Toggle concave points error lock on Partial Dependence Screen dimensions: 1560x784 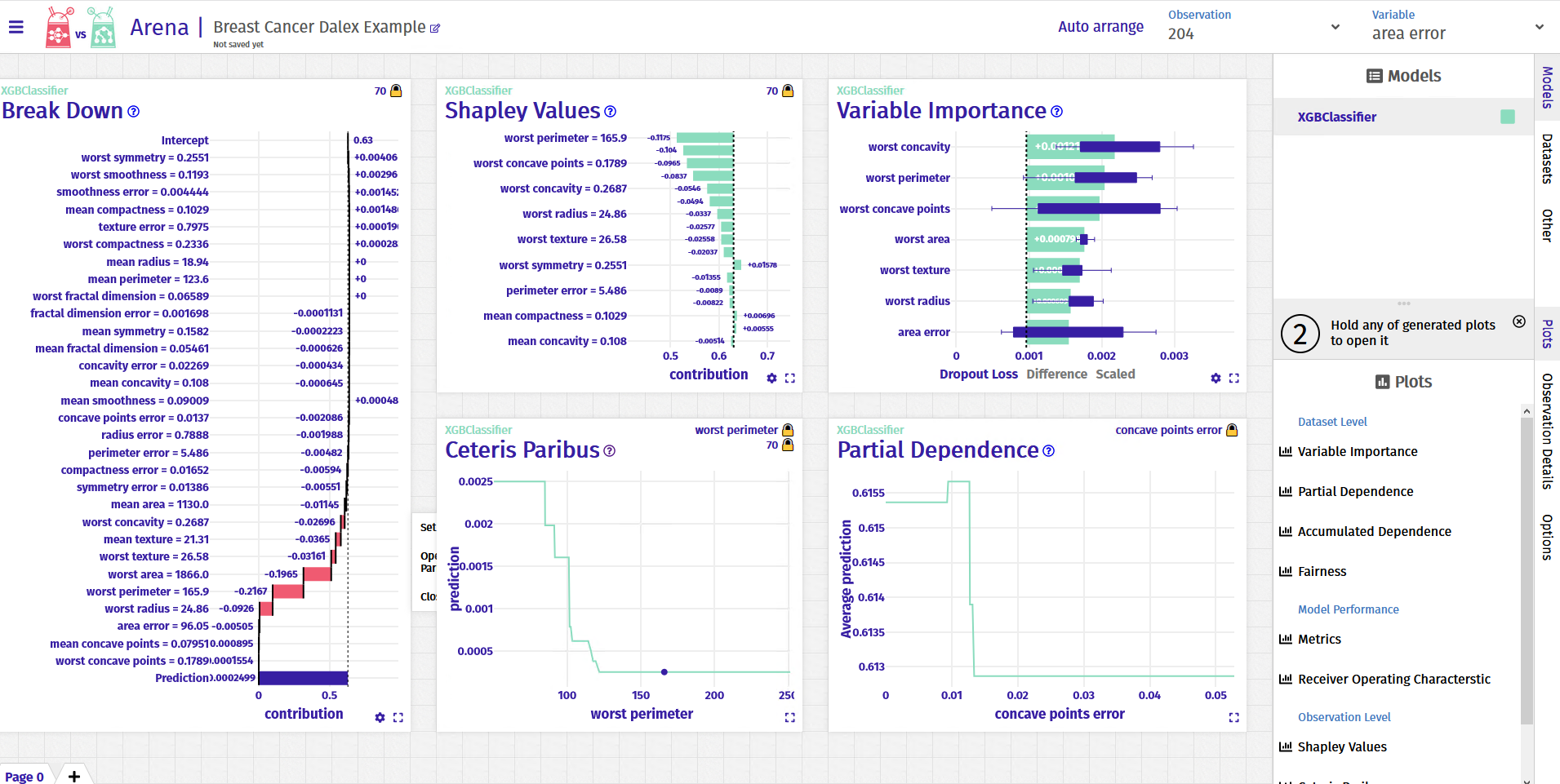point(1232,430)
